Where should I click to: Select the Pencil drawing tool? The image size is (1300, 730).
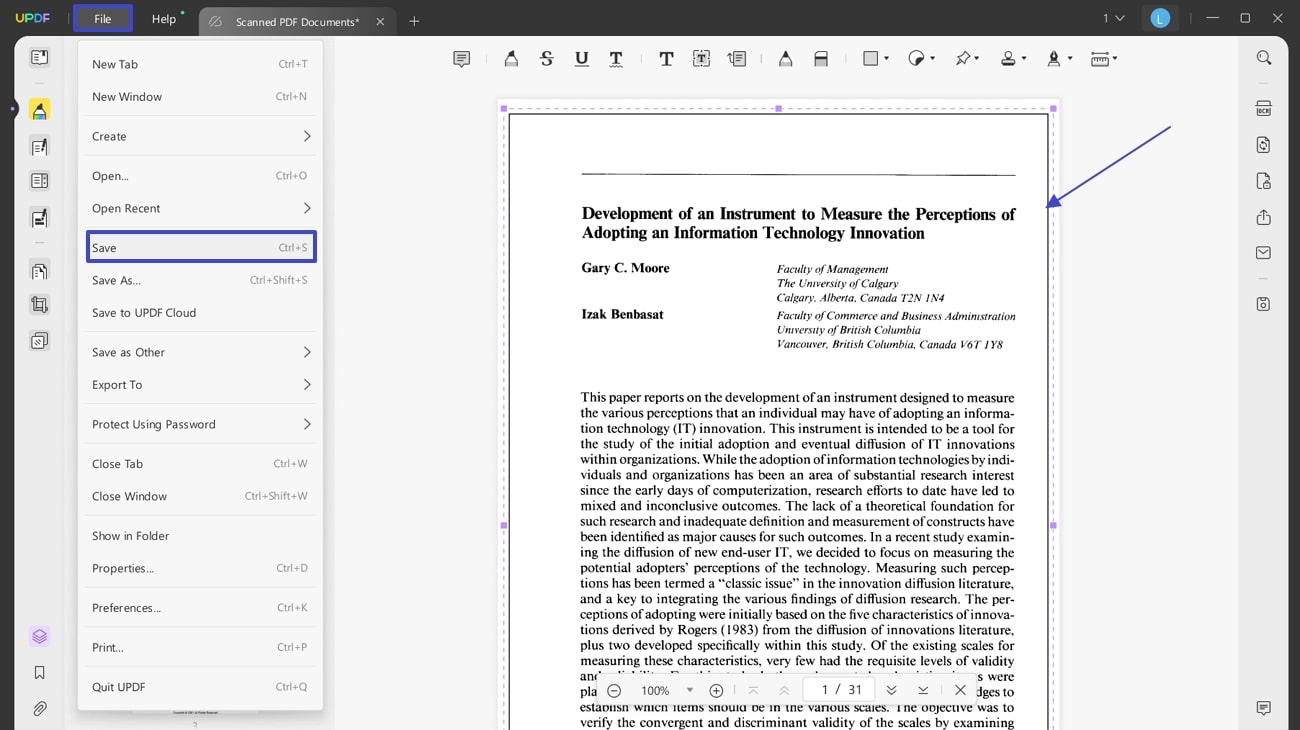point(785,58)
